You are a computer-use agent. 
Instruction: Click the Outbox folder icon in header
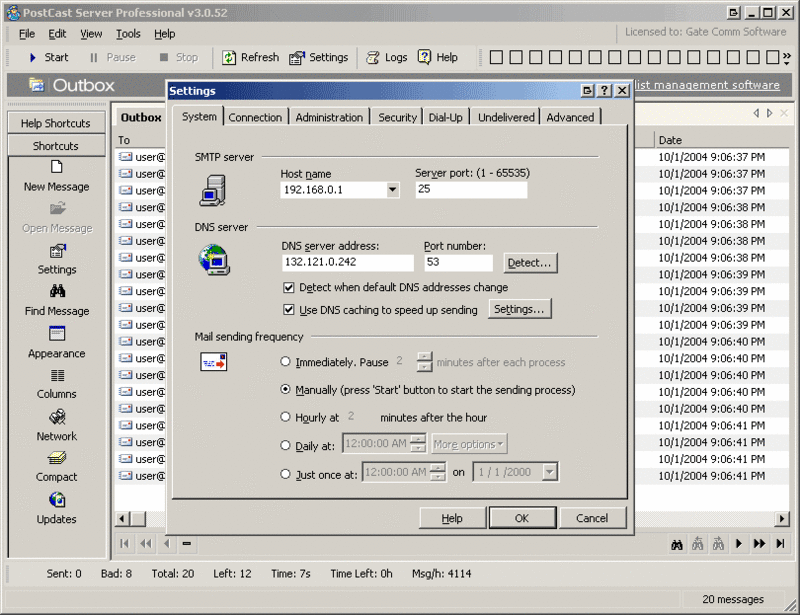pos(37,85)
